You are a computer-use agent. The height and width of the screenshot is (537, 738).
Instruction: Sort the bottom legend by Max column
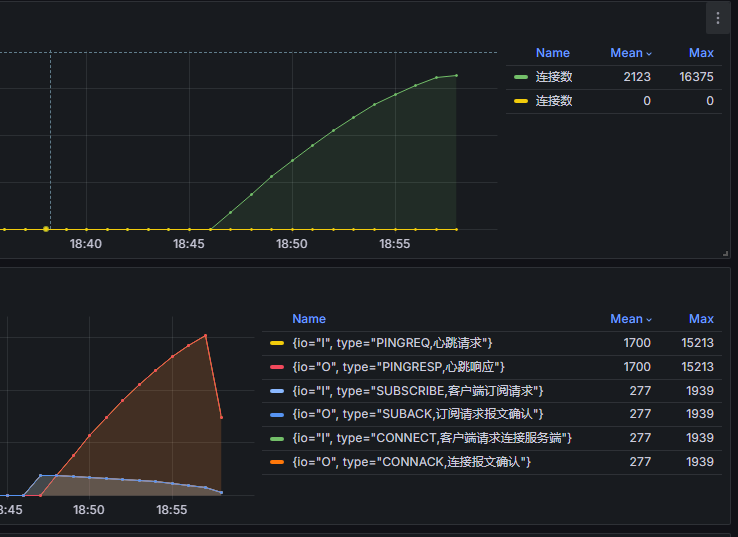[701, 319]
